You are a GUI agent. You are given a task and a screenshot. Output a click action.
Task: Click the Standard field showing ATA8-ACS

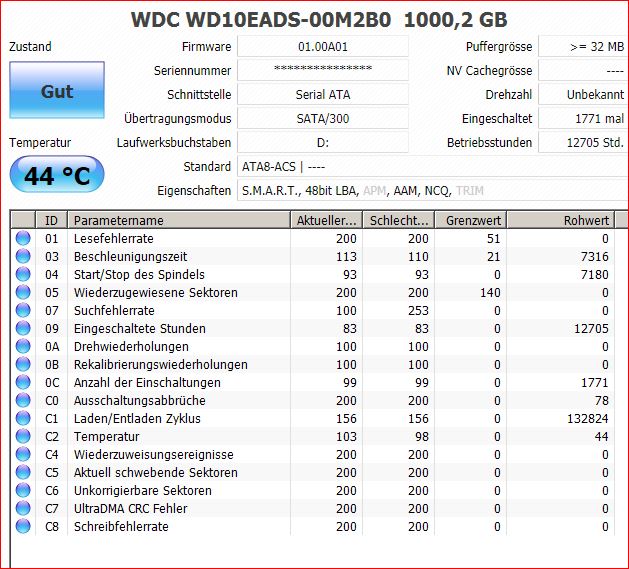(x=433, y=166)
